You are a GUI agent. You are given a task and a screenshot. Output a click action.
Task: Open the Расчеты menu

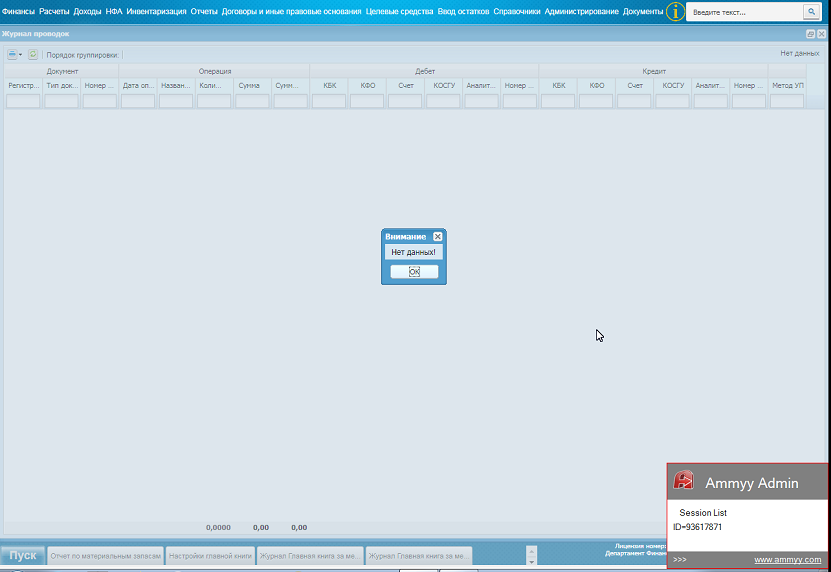(x=54, y=11)
